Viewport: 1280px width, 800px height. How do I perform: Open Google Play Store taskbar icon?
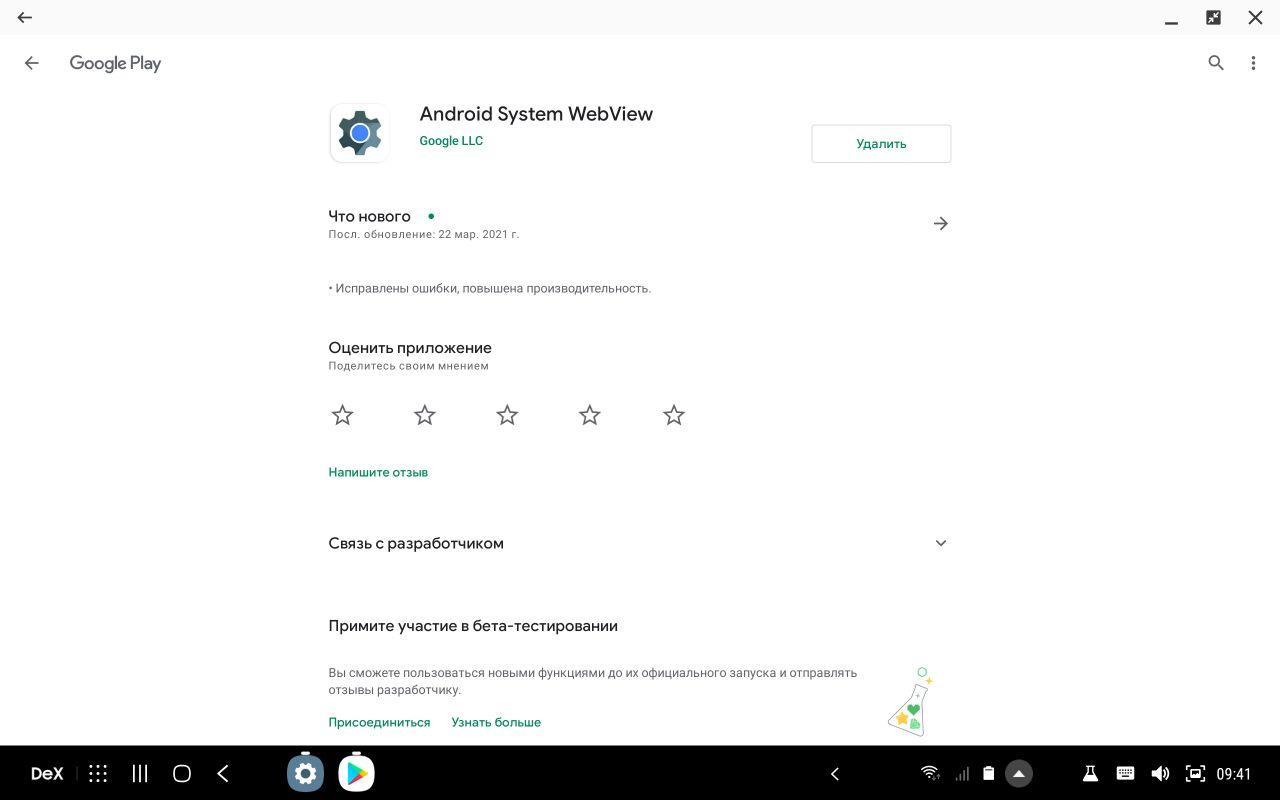(356, 773)
